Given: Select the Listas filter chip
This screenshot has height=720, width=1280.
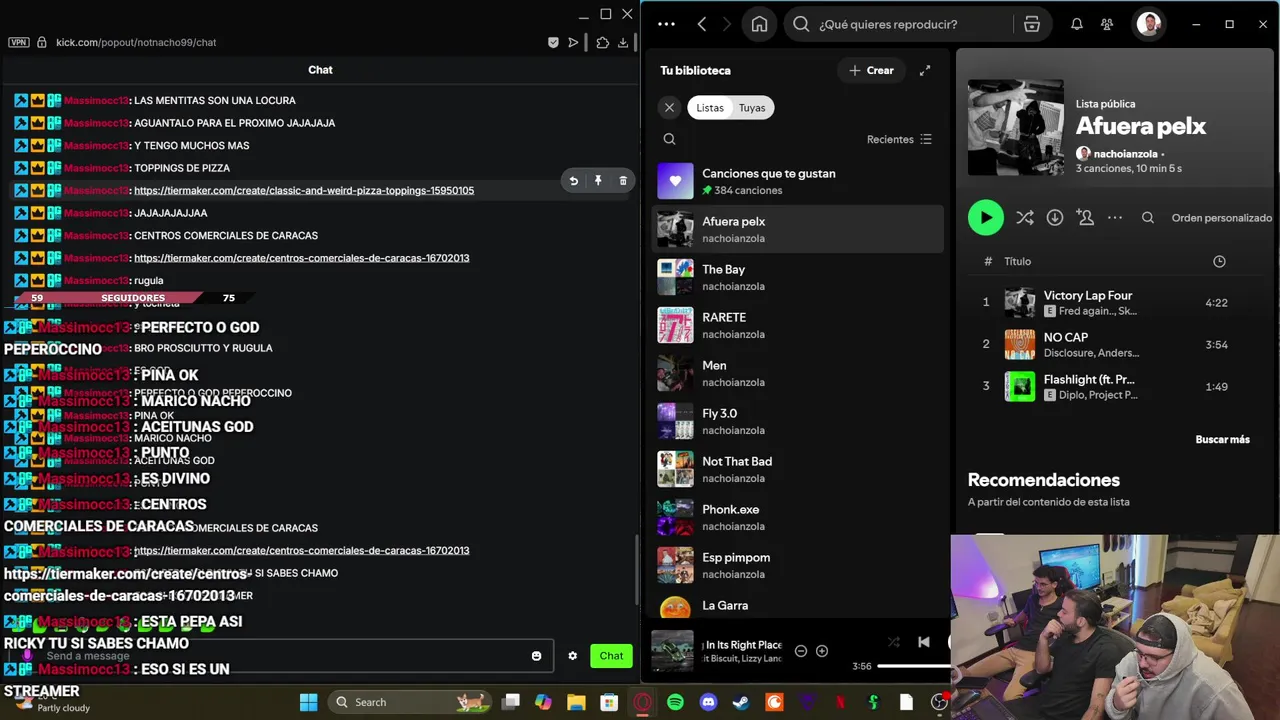Looking at the screenshot, I should tap(710, 108).
